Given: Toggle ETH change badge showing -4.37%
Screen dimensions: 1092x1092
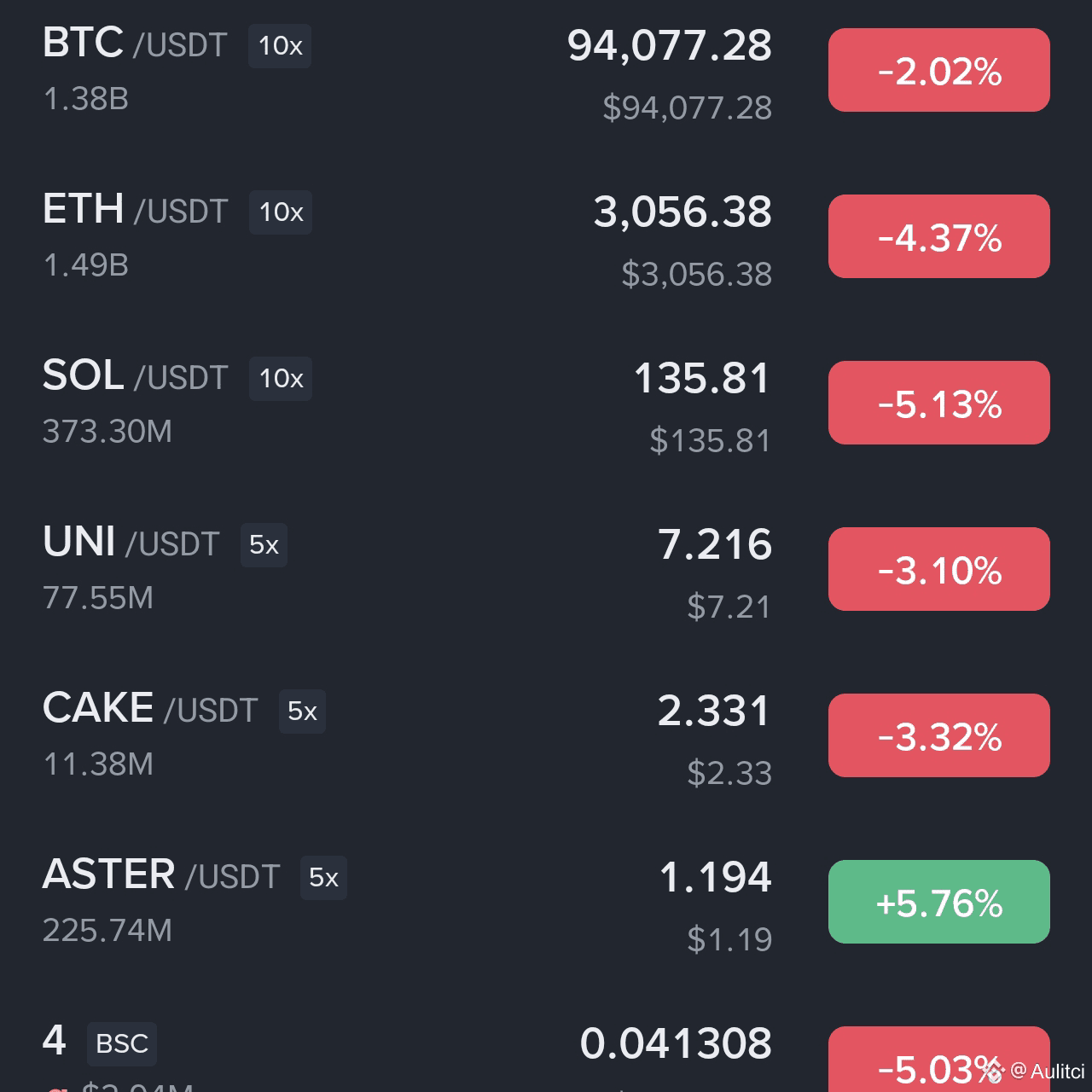Looking at the screenshot, I should [939, 236].
